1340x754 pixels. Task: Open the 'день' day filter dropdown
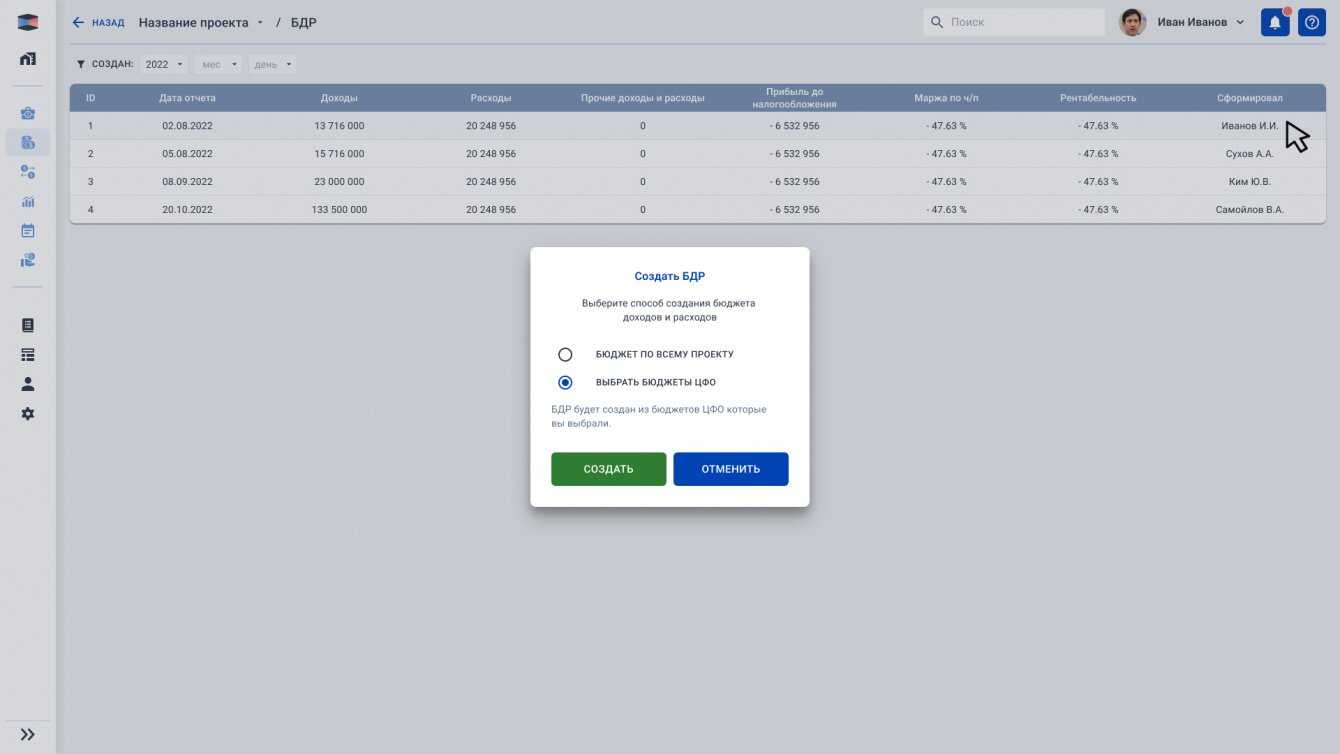(273, 64)
